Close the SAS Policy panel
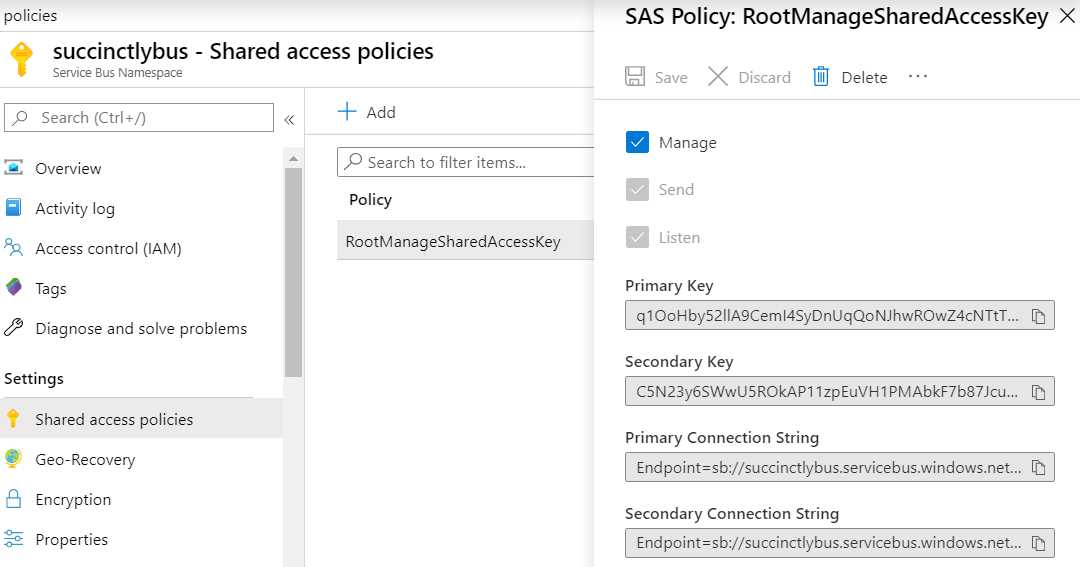 [x=1066, y=16]
